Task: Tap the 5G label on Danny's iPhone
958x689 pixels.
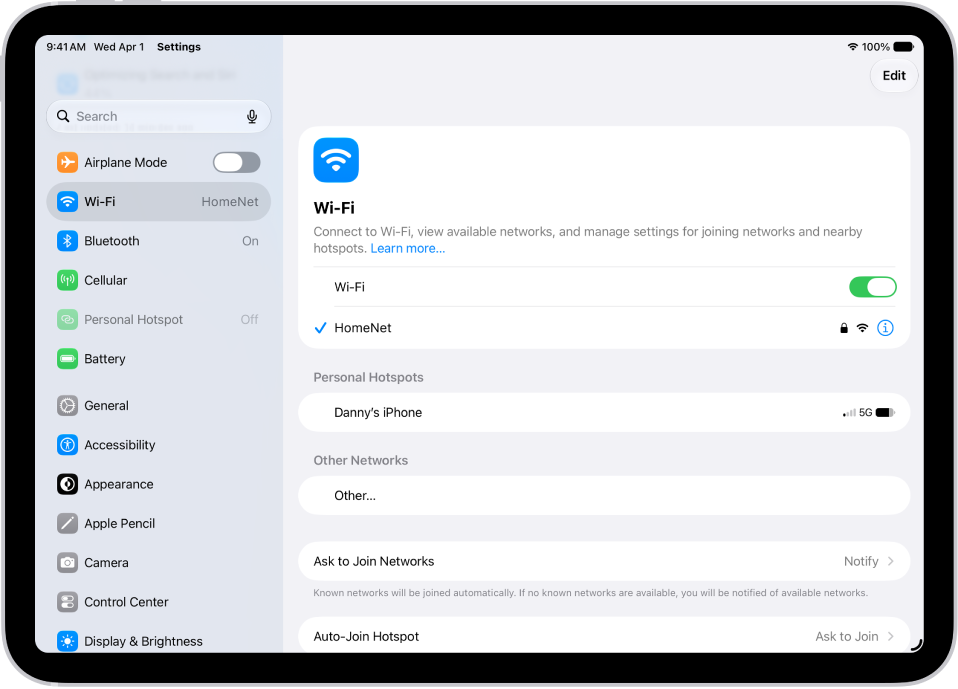Action: 865,413
